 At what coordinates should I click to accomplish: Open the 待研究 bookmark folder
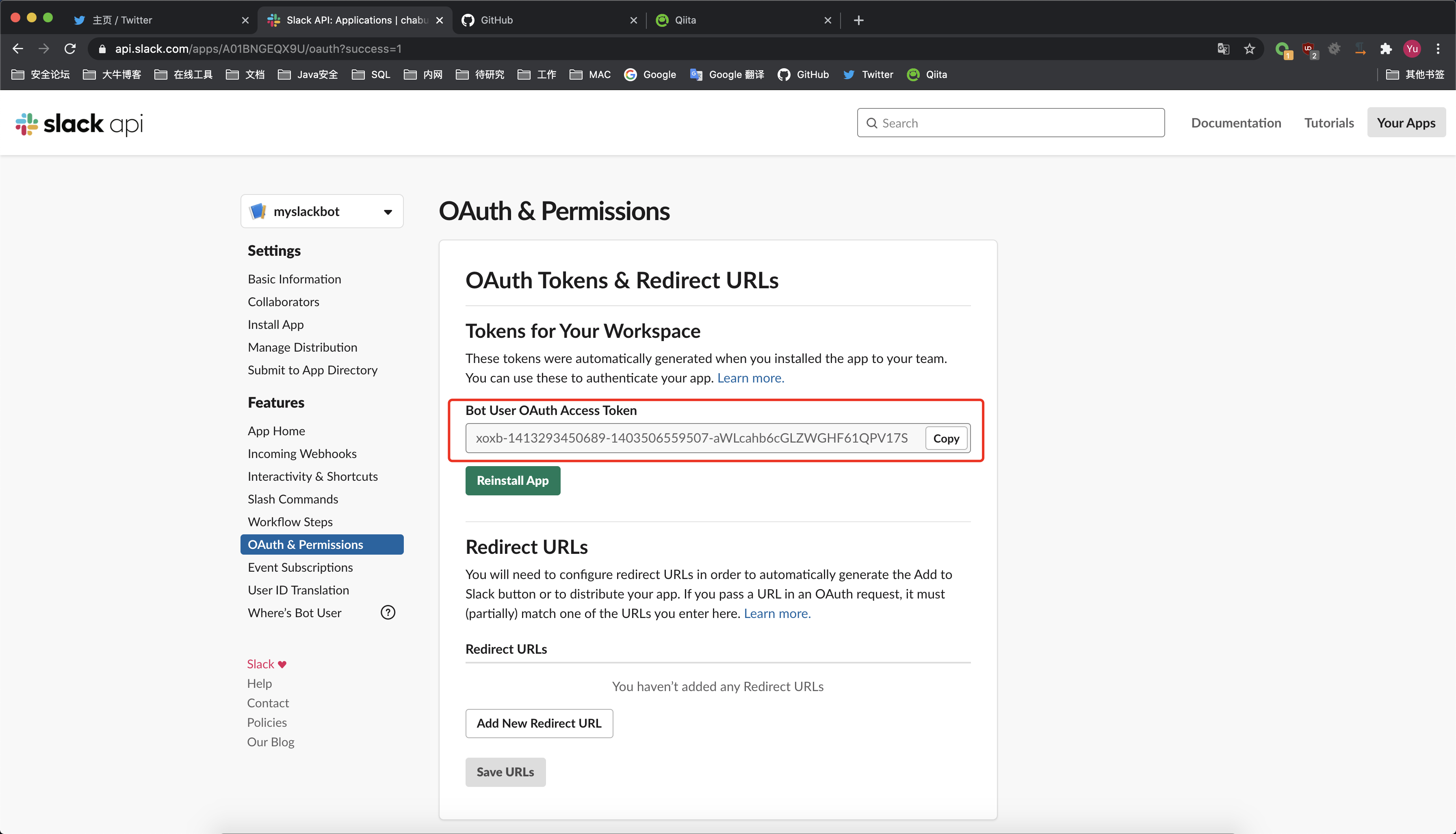480,74
